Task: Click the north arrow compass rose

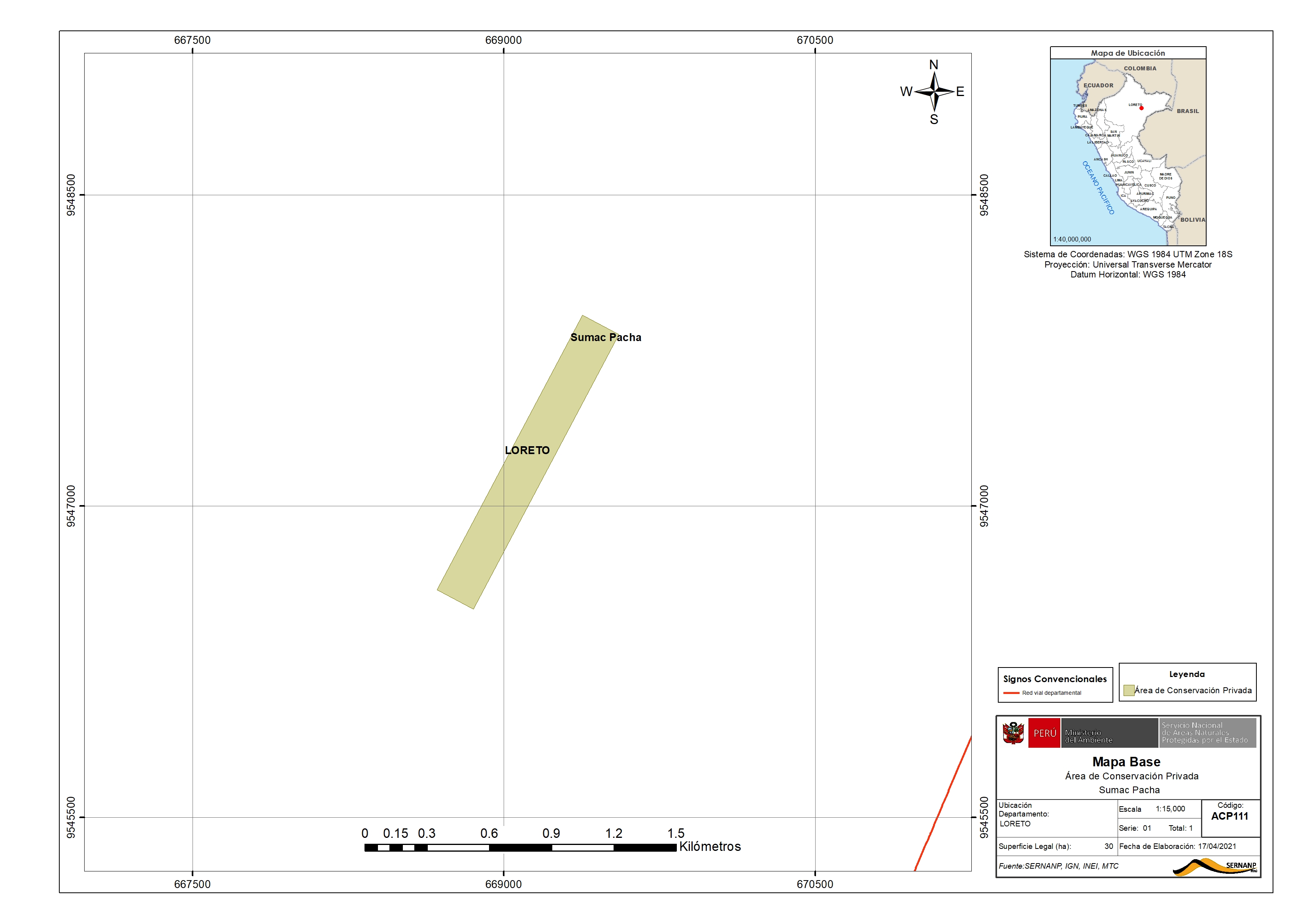Action: click(x=933, y=92)
